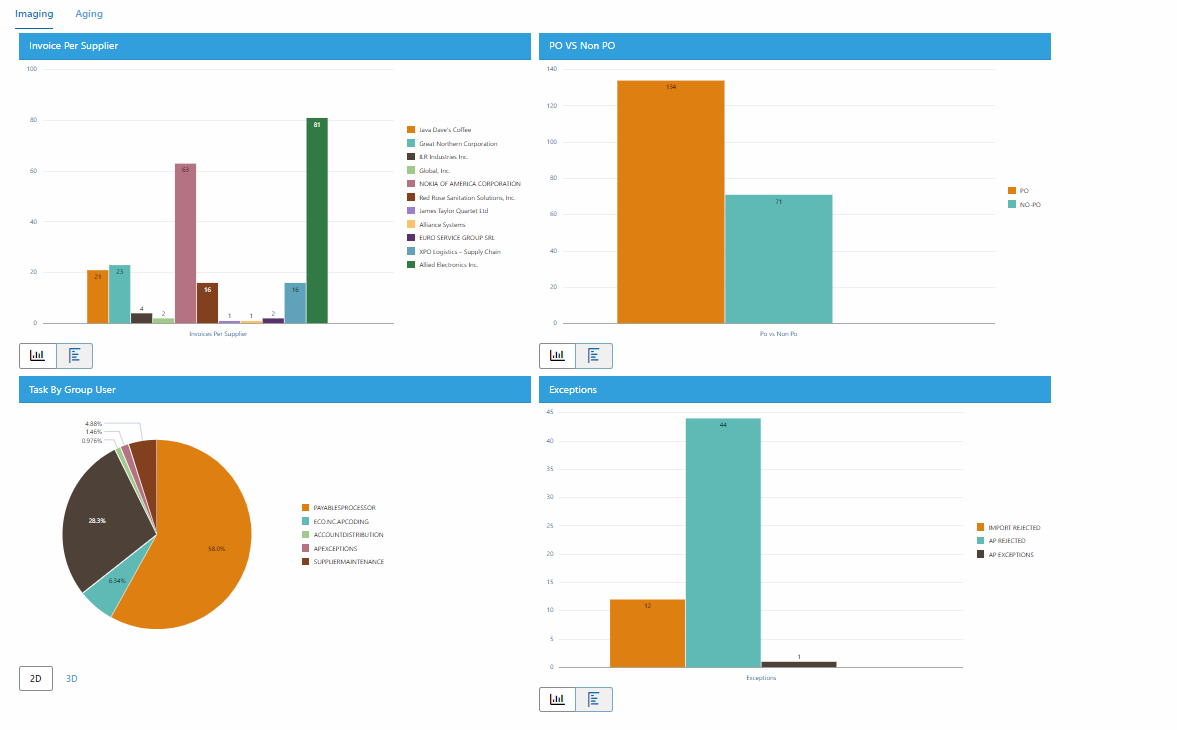The width and height of the screenshot is (1177, 730).
Task: Click the Allied Electronics Inc. legend swatch
Action: [411, 265]
